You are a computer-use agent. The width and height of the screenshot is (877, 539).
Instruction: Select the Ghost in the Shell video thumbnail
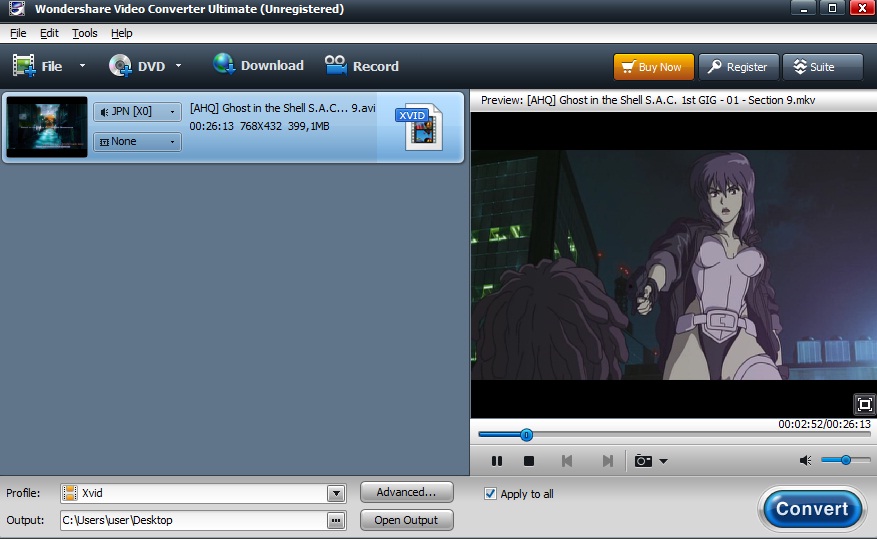click(47, 127)
